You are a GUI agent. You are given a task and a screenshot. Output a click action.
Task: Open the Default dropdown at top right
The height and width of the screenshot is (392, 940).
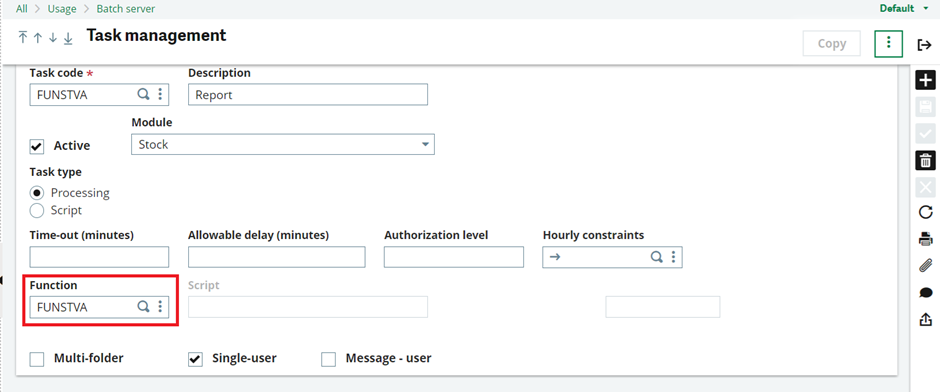(x=904, y=8)
